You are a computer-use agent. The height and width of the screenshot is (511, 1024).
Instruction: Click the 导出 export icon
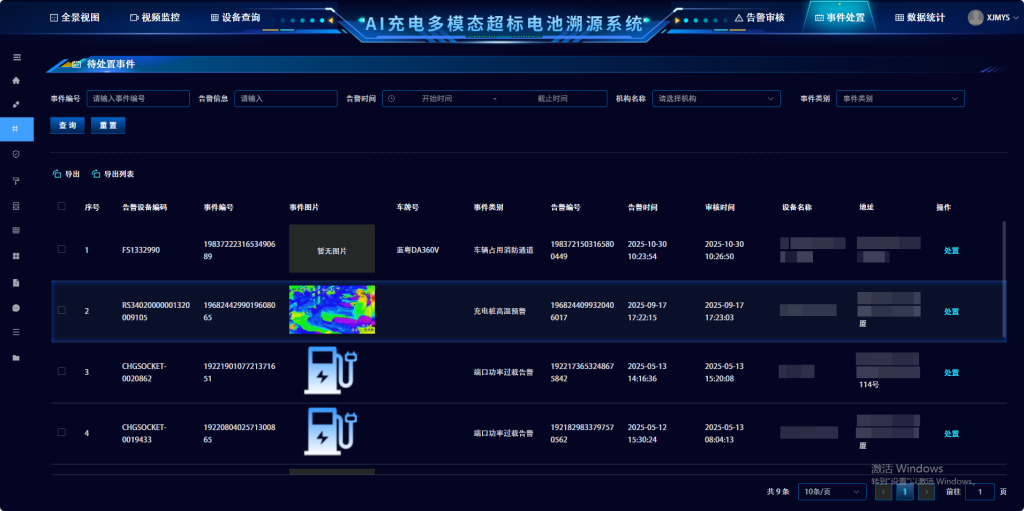(x=57, y=174)
